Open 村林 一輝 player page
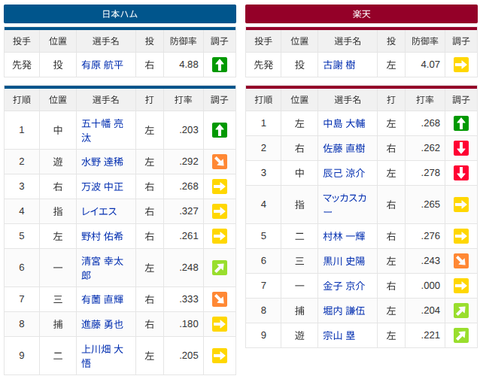The image size is (480, 379). [344, 236]
